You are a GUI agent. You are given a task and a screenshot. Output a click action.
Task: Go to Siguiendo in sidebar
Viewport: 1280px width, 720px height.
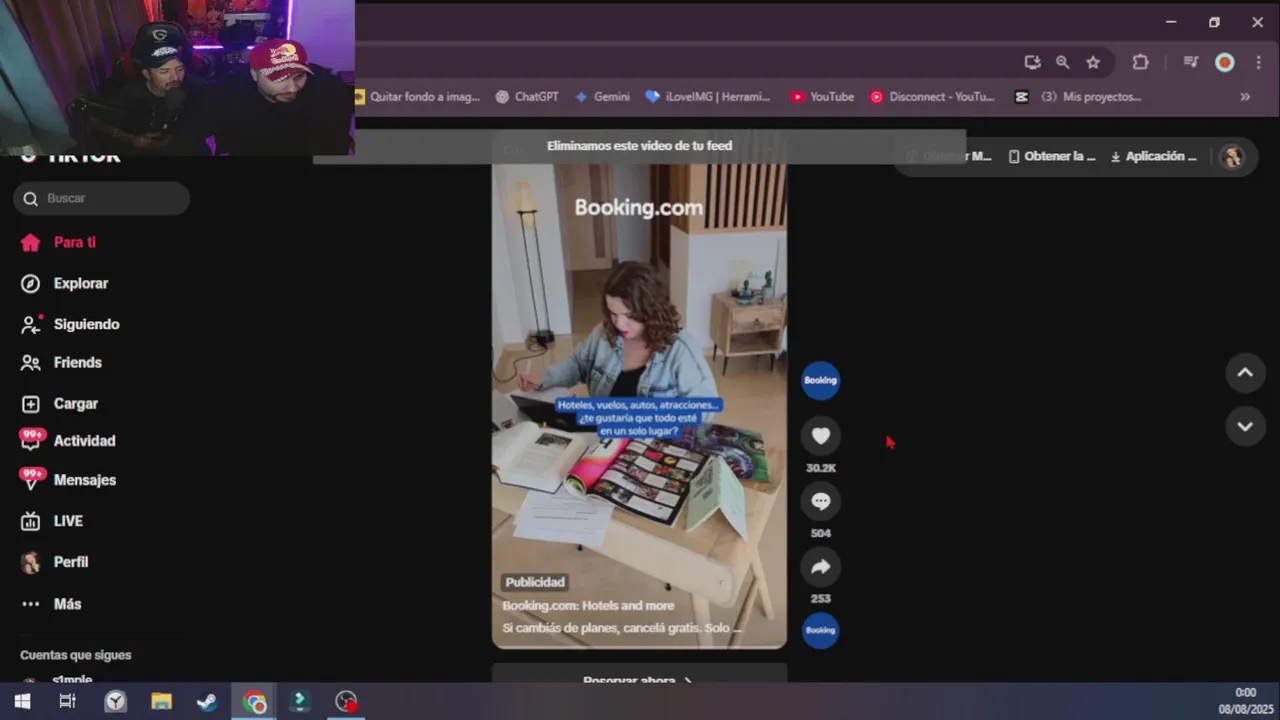pyautogui.click(x=70, y=324)
